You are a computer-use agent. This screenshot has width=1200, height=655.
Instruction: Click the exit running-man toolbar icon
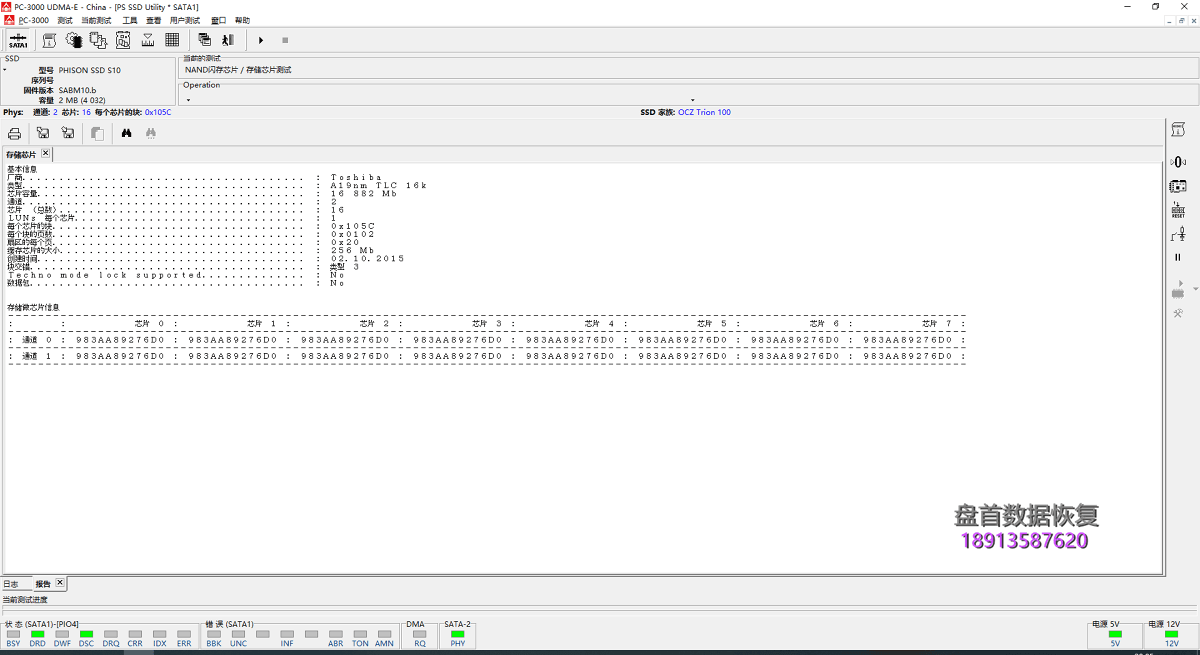(228, 40)
